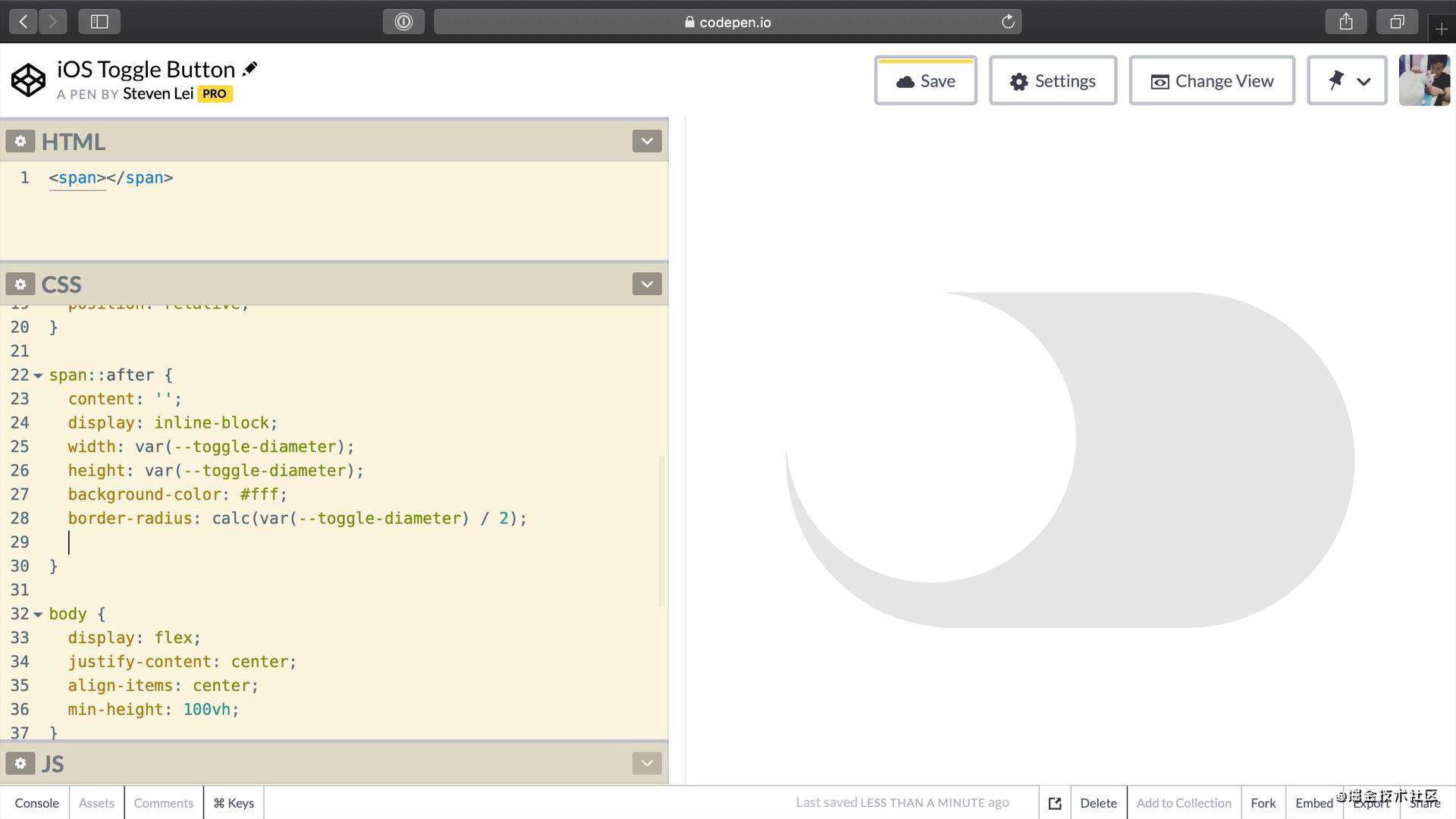Click 'justify-content: center;' line
This screenshot has width=1456, height=819.
pyautogui.click(x=182, y=662)
